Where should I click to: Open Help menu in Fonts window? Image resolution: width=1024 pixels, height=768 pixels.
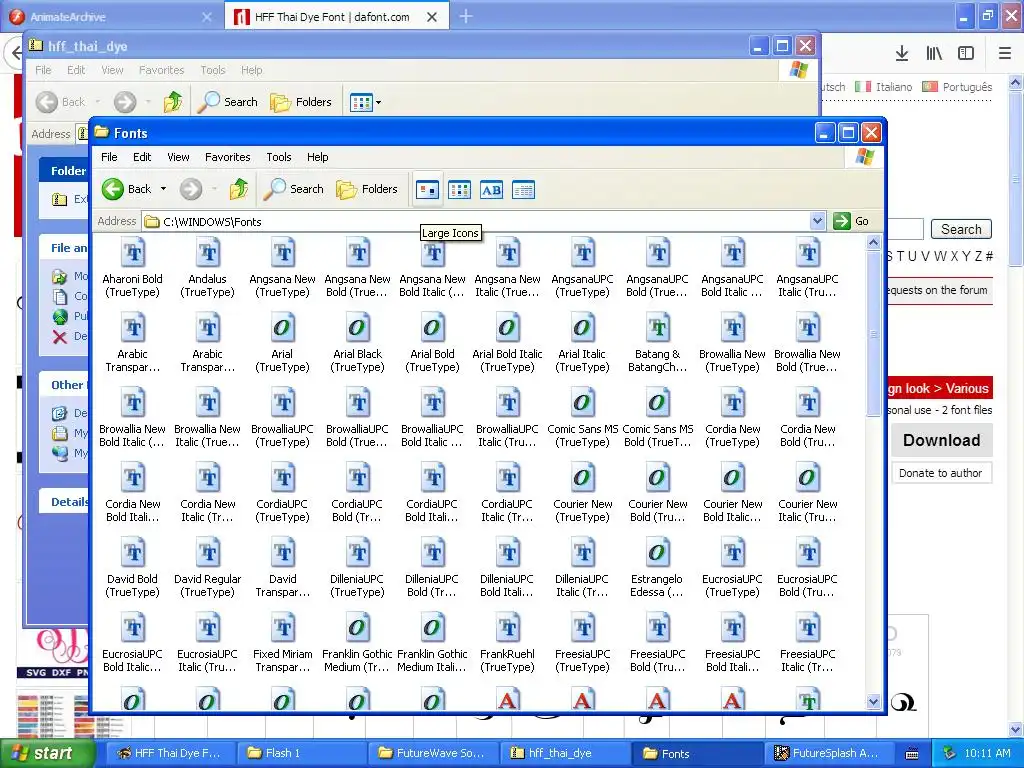pyautogui.click(x=317, y=157)
